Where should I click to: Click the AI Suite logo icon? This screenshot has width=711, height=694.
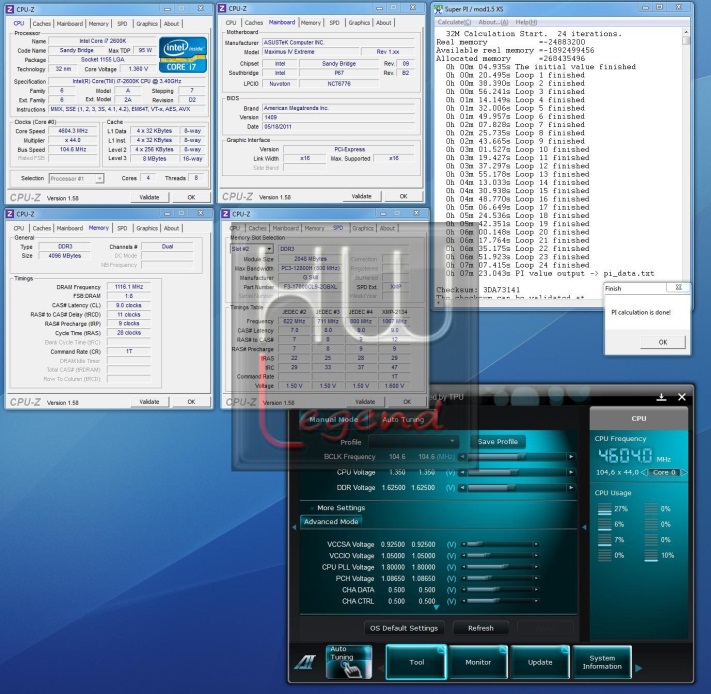[x=305, y=662]
